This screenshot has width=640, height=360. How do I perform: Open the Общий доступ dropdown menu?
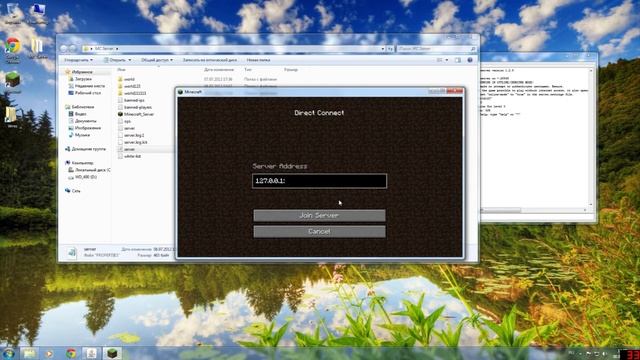pyautogui.click(x=157, y=60)
